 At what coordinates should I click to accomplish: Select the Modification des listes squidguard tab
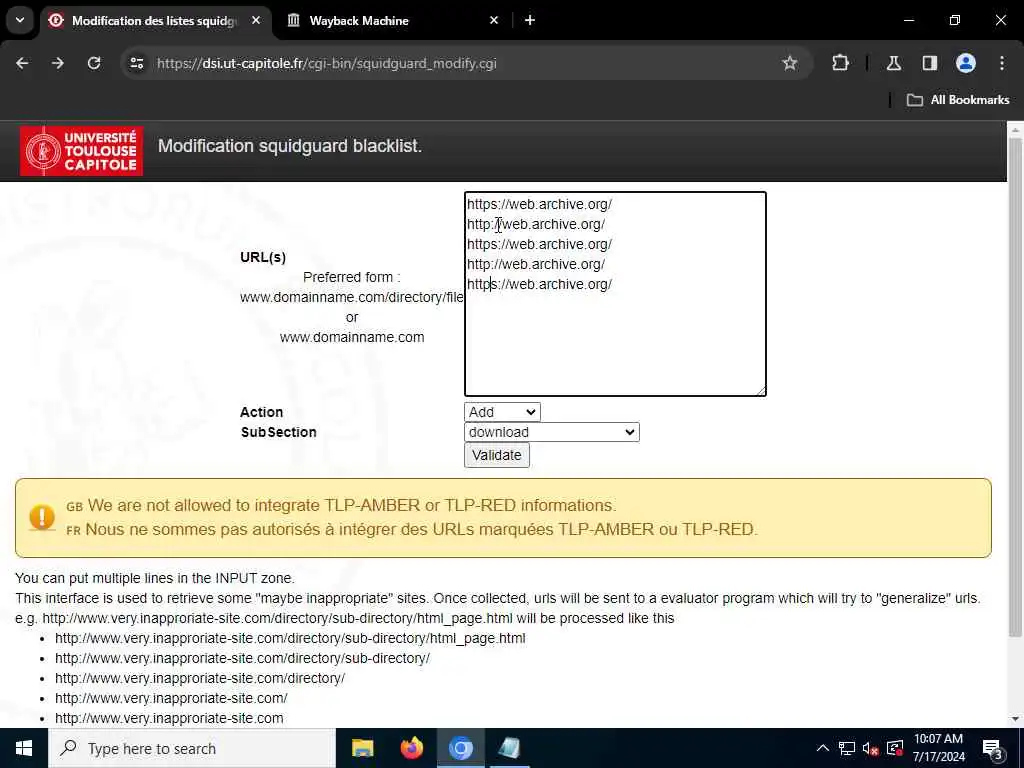click(153, 21)
